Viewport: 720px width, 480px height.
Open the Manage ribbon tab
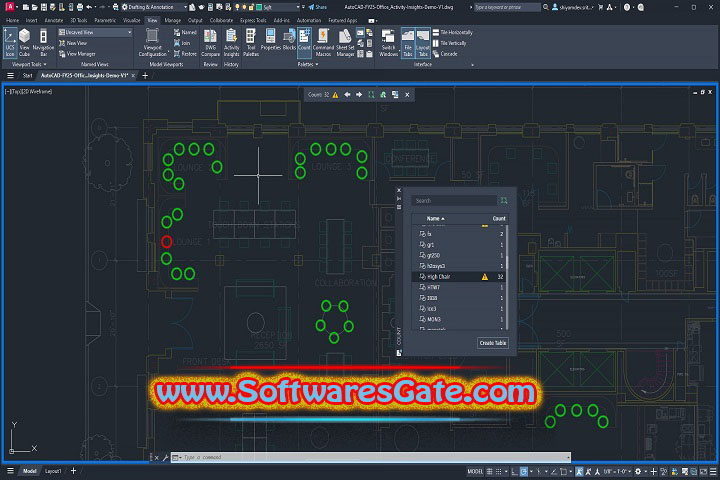click(173, 20)
